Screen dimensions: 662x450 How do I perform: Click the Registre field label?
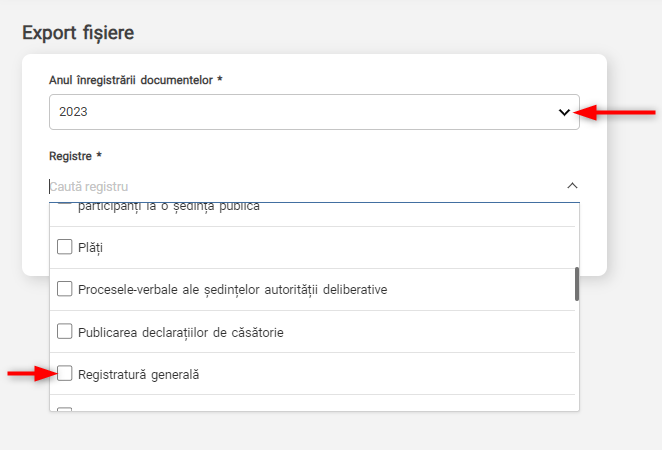tap(76, 157)
